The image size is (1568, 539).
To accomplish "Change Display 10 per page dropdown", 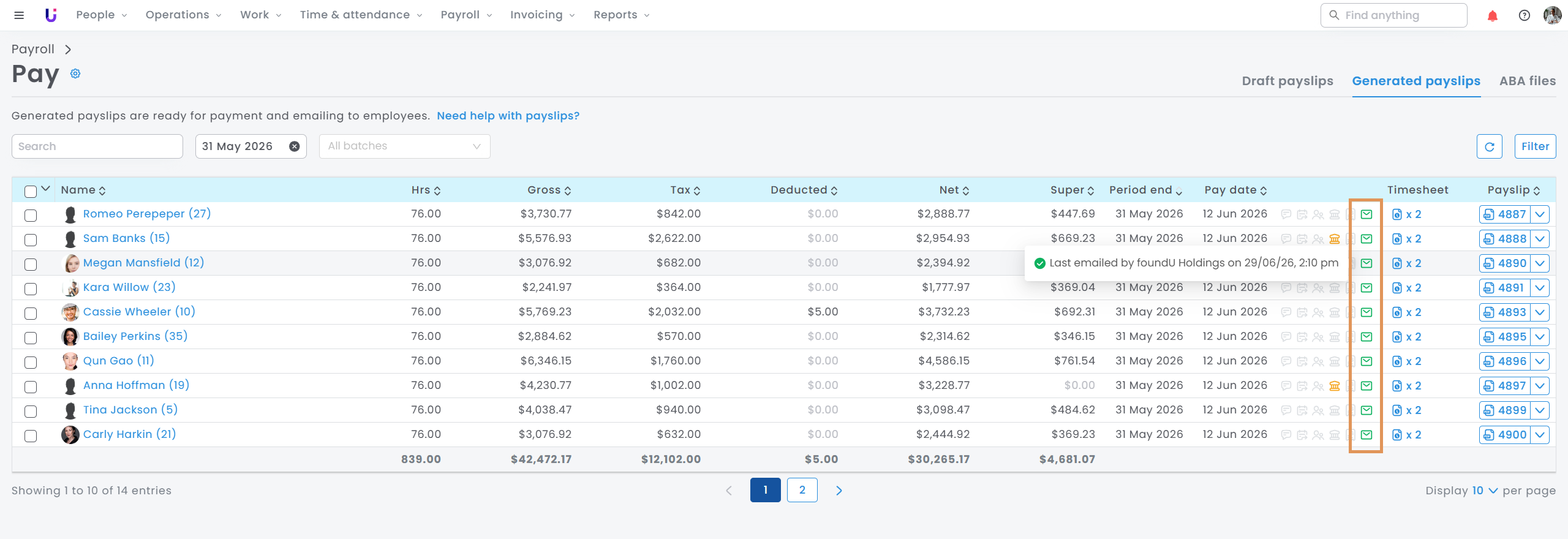I will pos(1484,491).
